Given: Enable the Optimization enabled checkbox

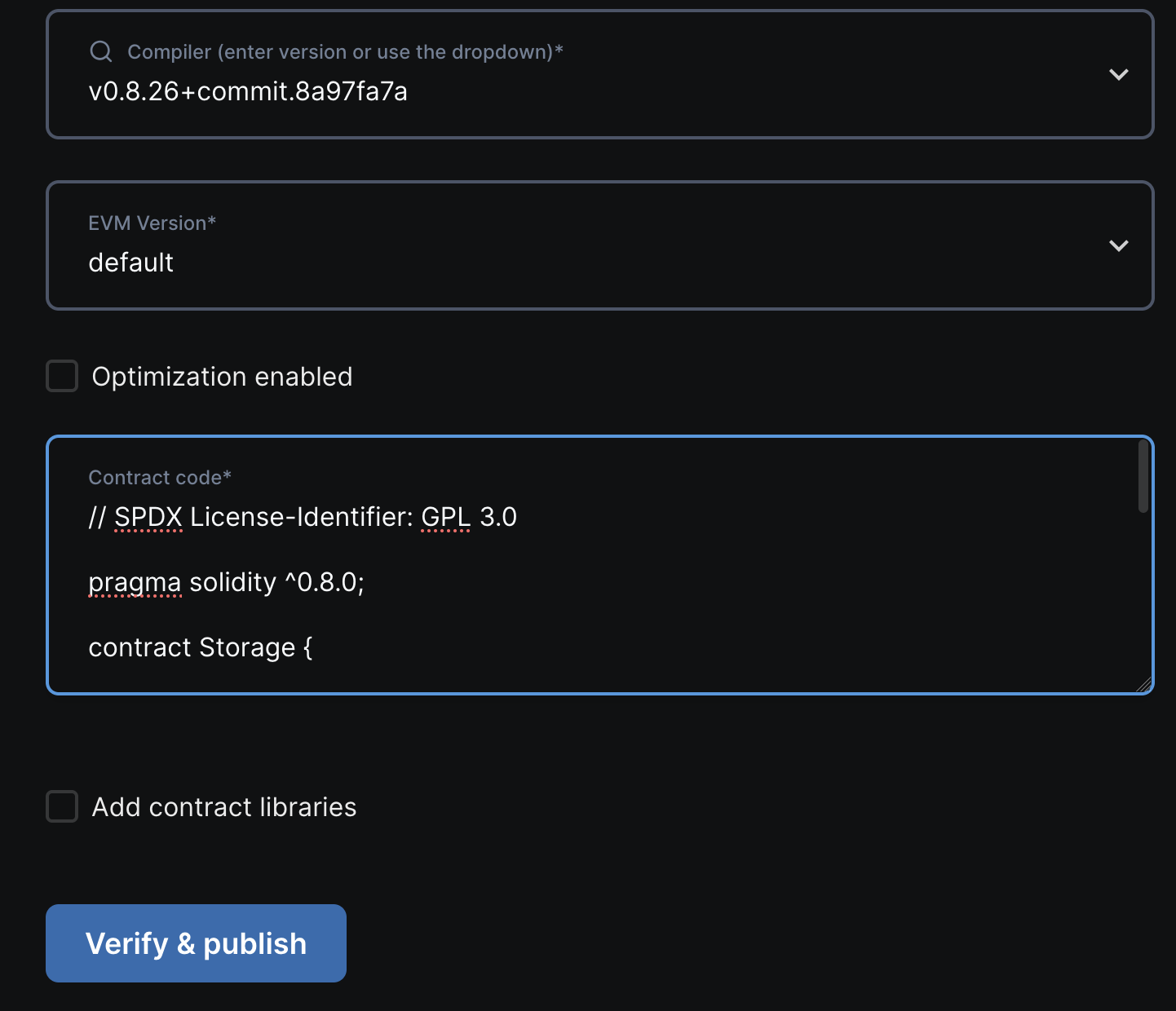Looking at the screenshot, I should (61, 376).
